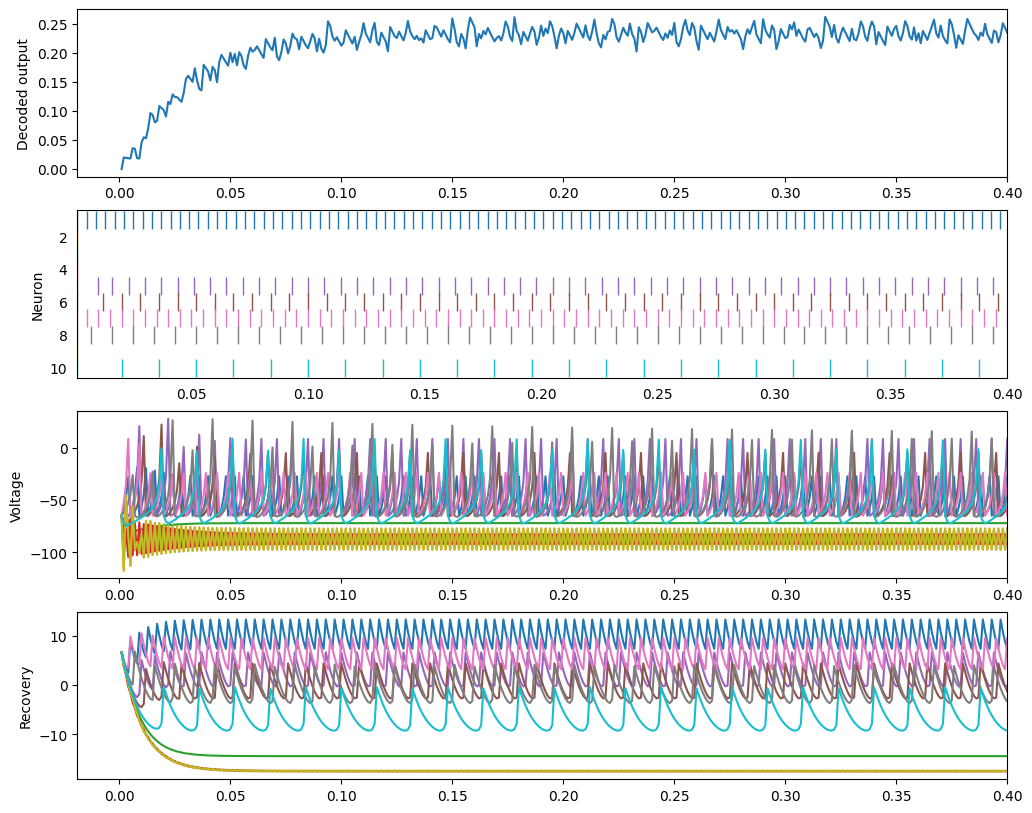Image resolution: width=1032 pixels, height=813 pixels.
Task: Click the "Voltage" y-axis label
Action: [16, 498]
